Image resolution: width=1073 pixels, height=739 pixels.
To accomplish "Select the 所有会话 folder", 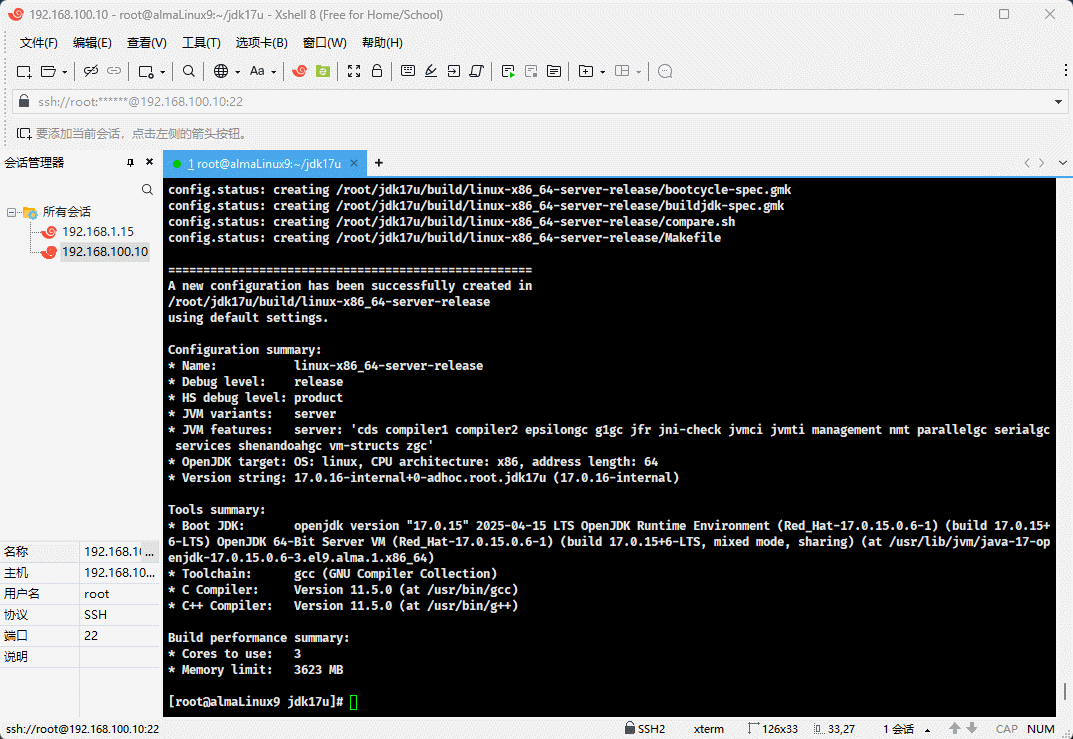I will pos(66,212).
